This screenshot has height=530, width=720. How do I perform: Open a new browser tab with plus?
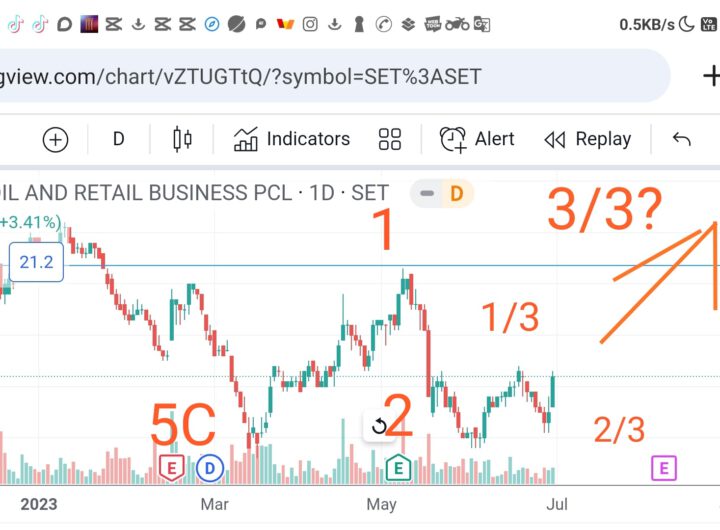click(711, 76)
